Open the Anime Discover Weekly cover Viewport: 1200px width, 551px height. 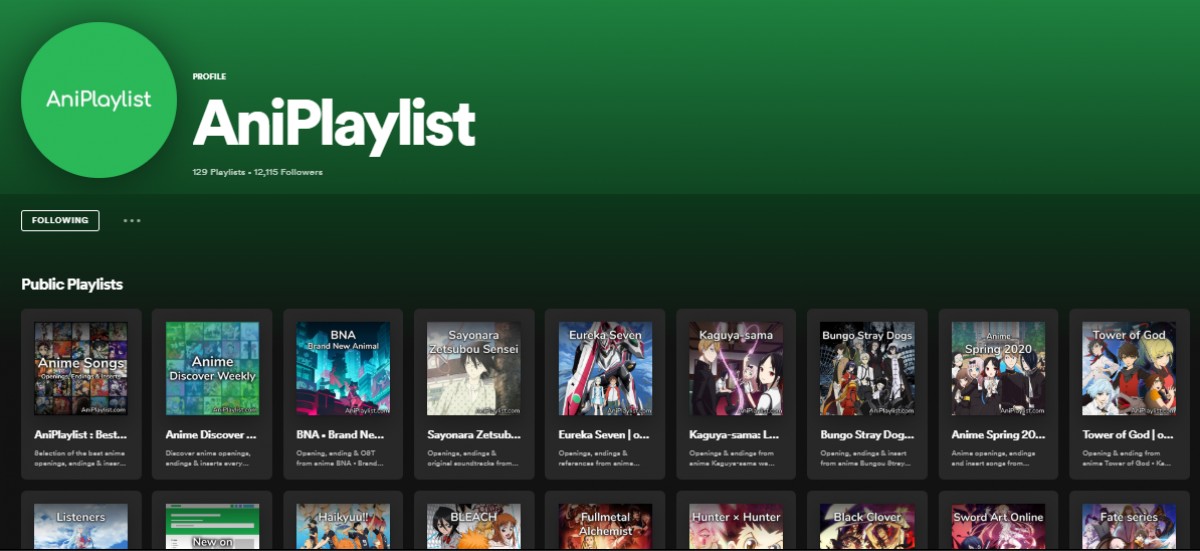point(212,368)
